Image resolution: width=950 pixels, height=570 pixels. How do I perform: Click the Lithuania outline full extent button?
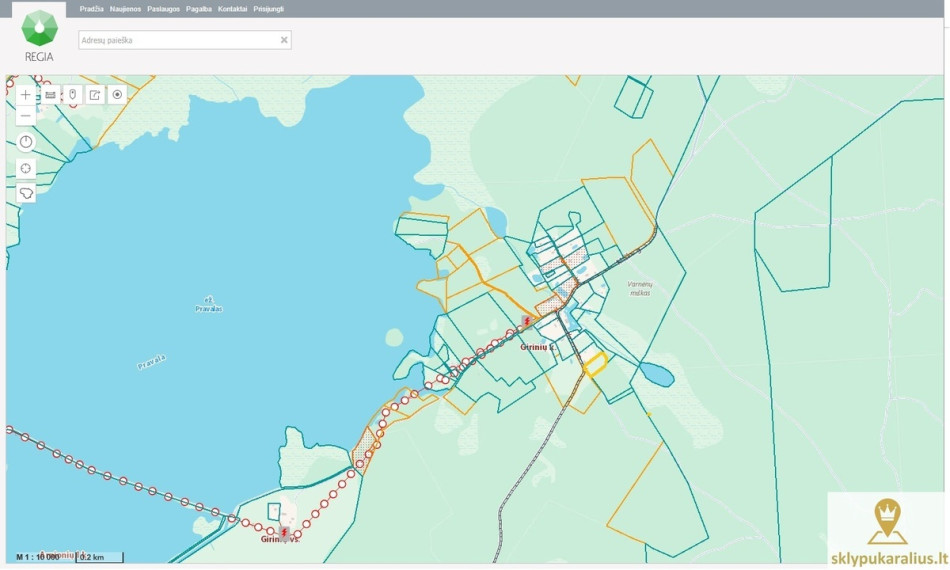pos(26,193)
